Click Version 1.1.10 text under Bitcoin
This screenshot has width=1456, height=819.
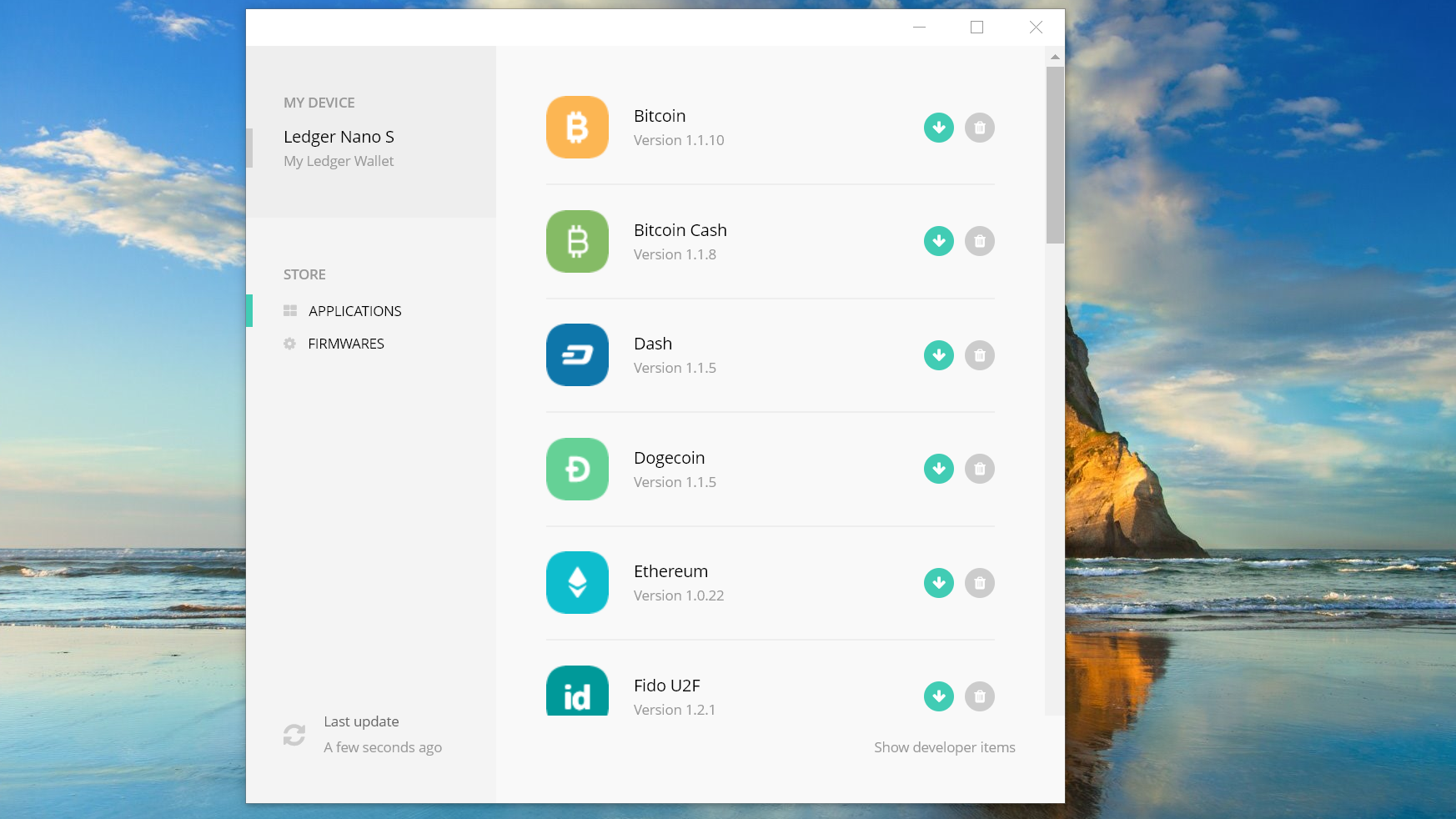(679, 140)
